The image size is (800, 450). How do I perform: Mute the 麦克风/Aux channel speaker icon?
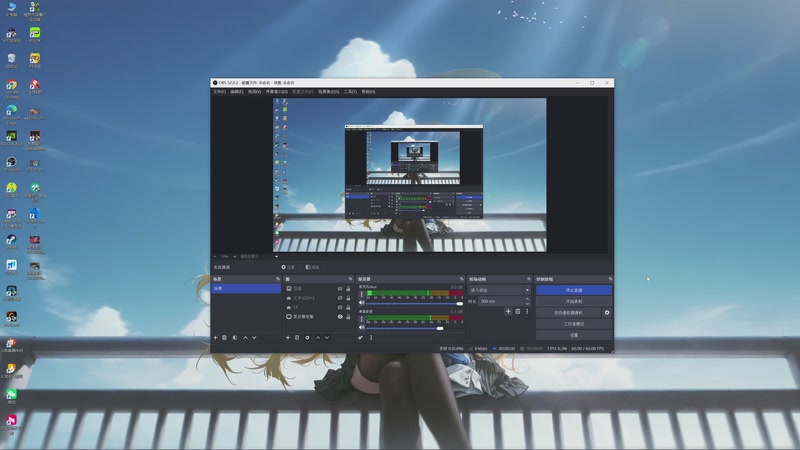[x=362, y=303]
